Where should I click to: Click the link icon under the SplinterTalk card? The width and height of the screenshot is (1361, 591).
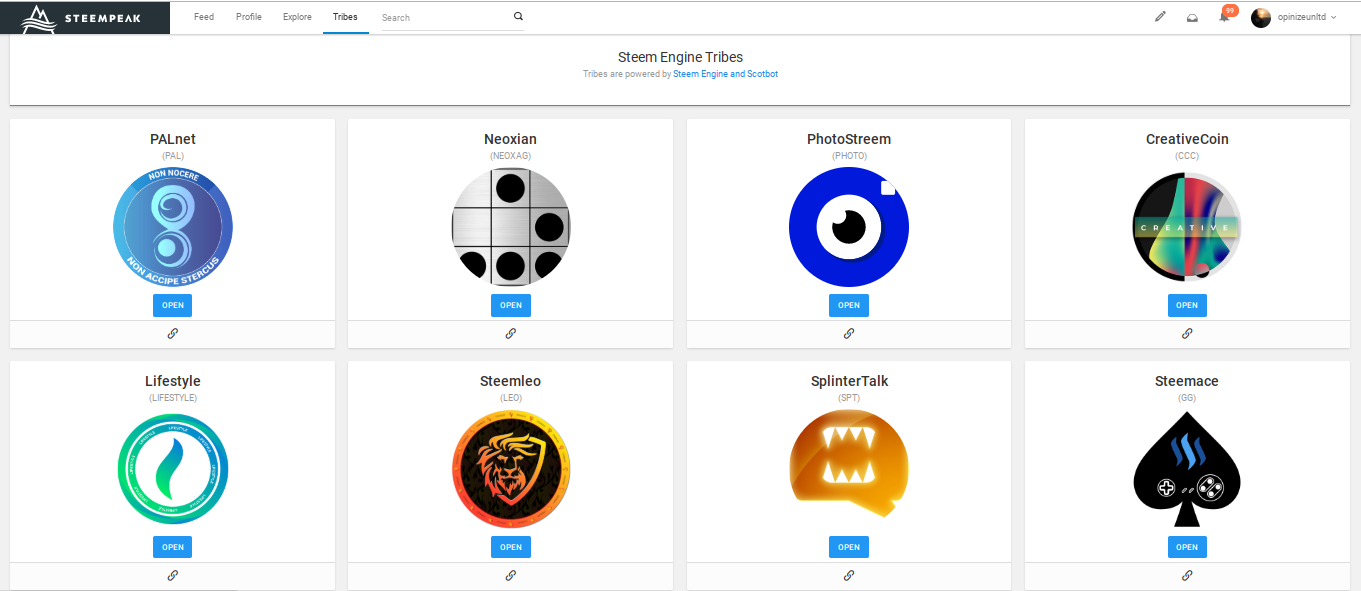849,575
